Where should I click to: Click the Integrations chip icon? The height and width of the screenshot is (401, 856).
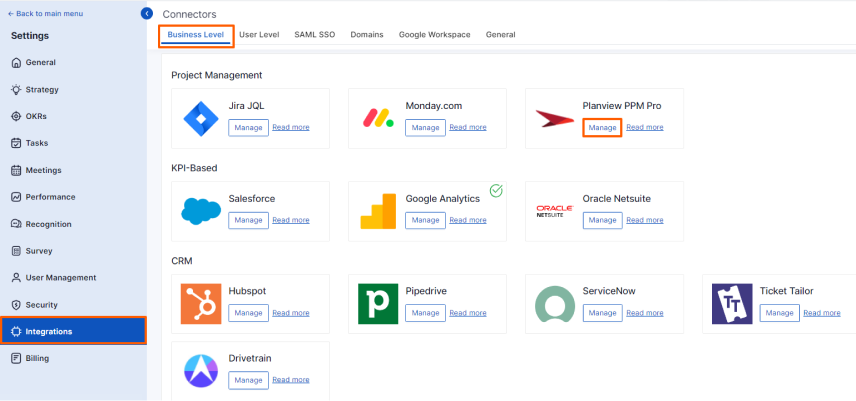16,331
